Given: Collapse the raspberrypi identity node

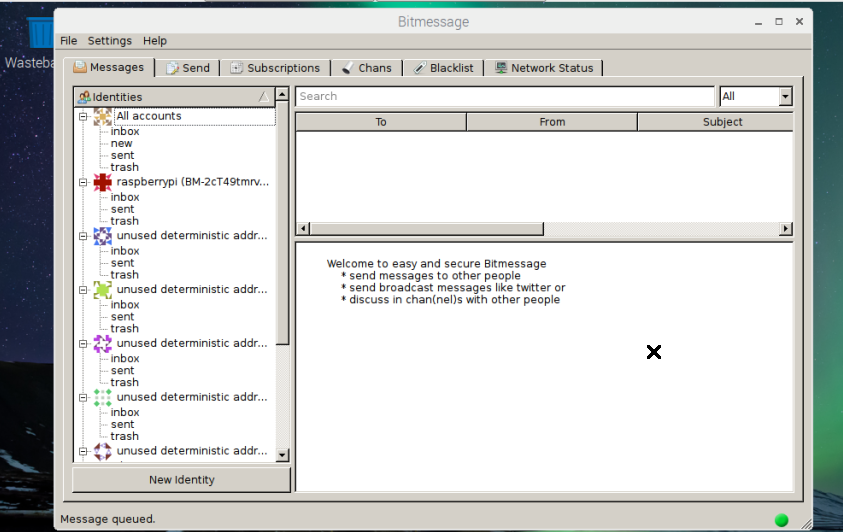Looking at the screenshot, I should click(x=83, y=182).
